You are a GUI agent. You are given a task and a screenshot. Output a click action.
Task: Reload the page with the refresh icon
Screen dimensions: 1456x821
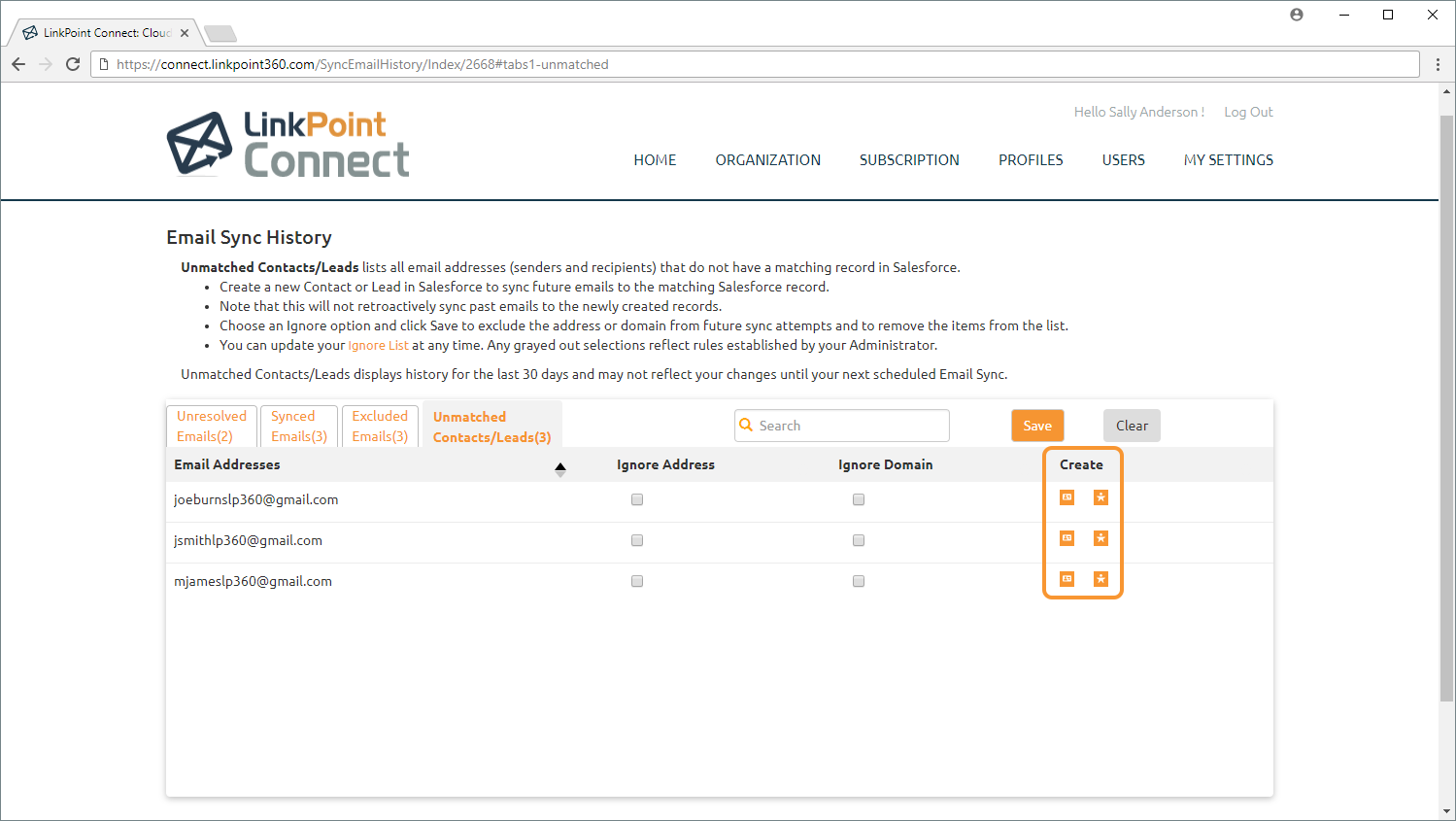pos(73,64)
